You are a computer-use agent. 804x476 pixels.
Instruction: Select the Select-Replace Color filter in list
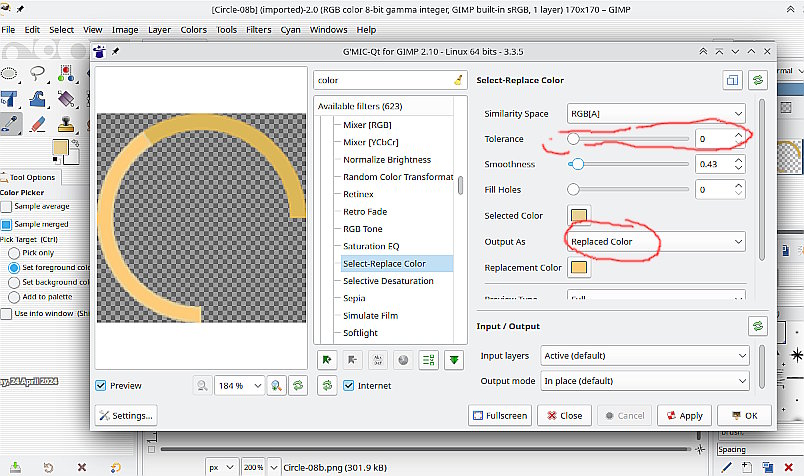point(384,264)
